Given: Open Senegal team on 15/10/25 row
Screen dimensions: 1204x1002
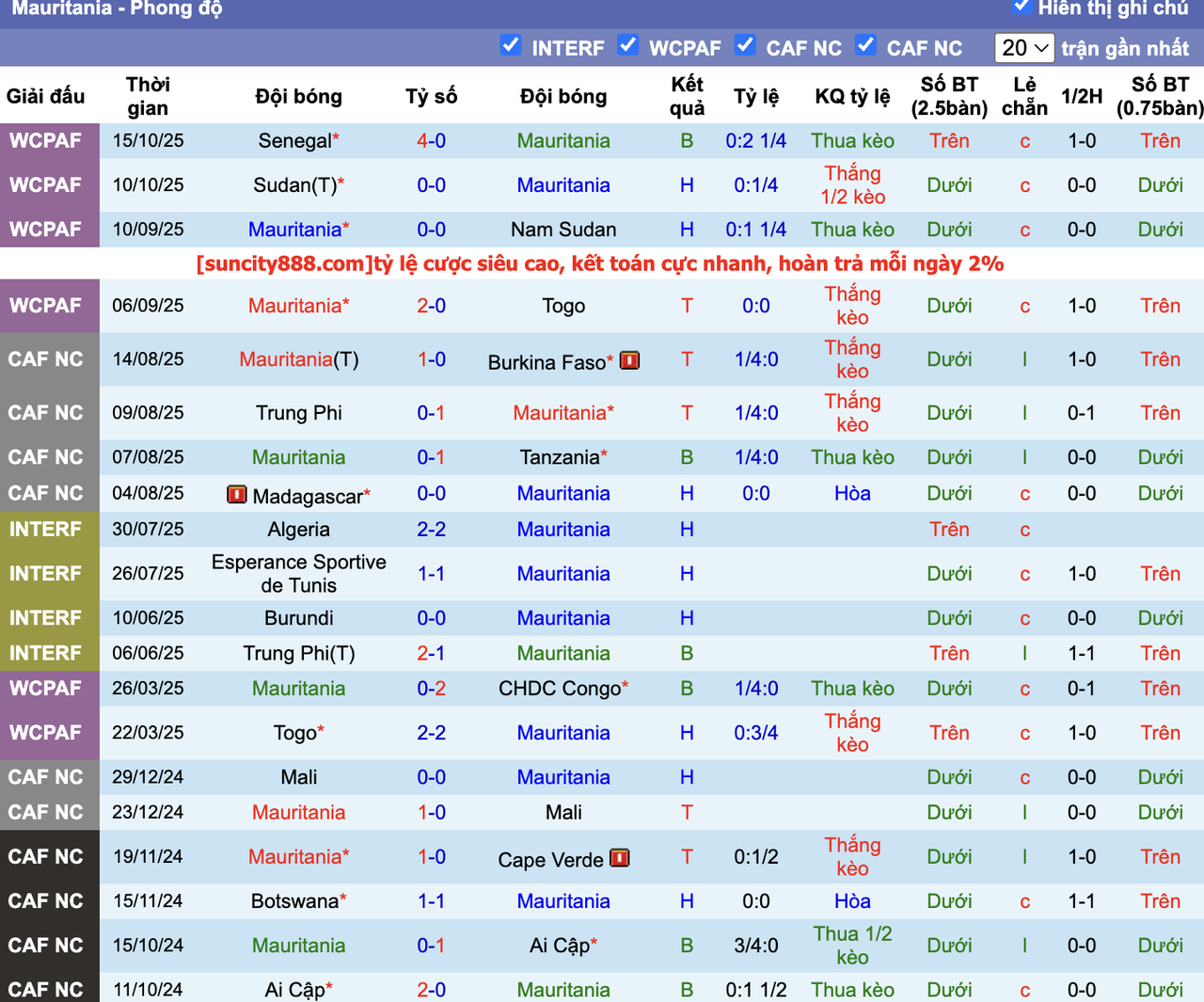Looking at the screenshot, I should point(295,141).
